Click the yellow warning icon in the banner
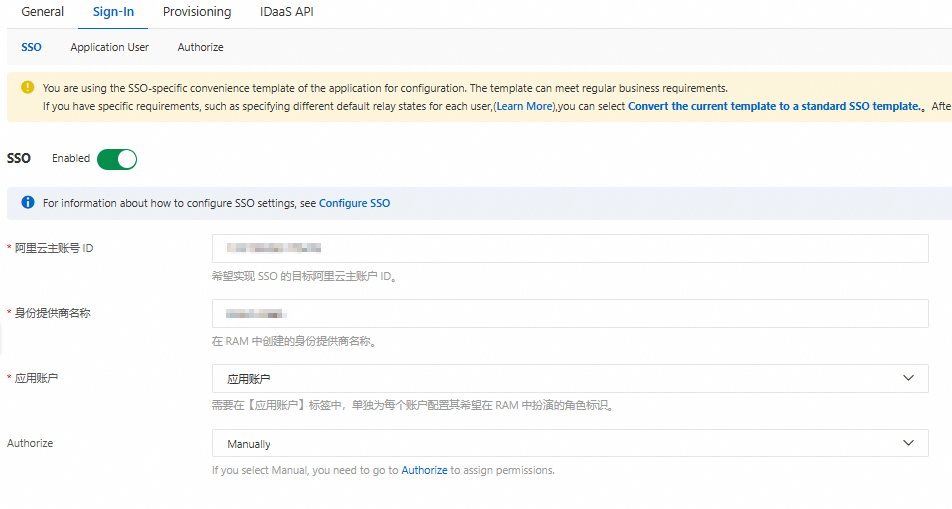The width and height of the screenshot is (952, 509). click(x=27, y=87)
